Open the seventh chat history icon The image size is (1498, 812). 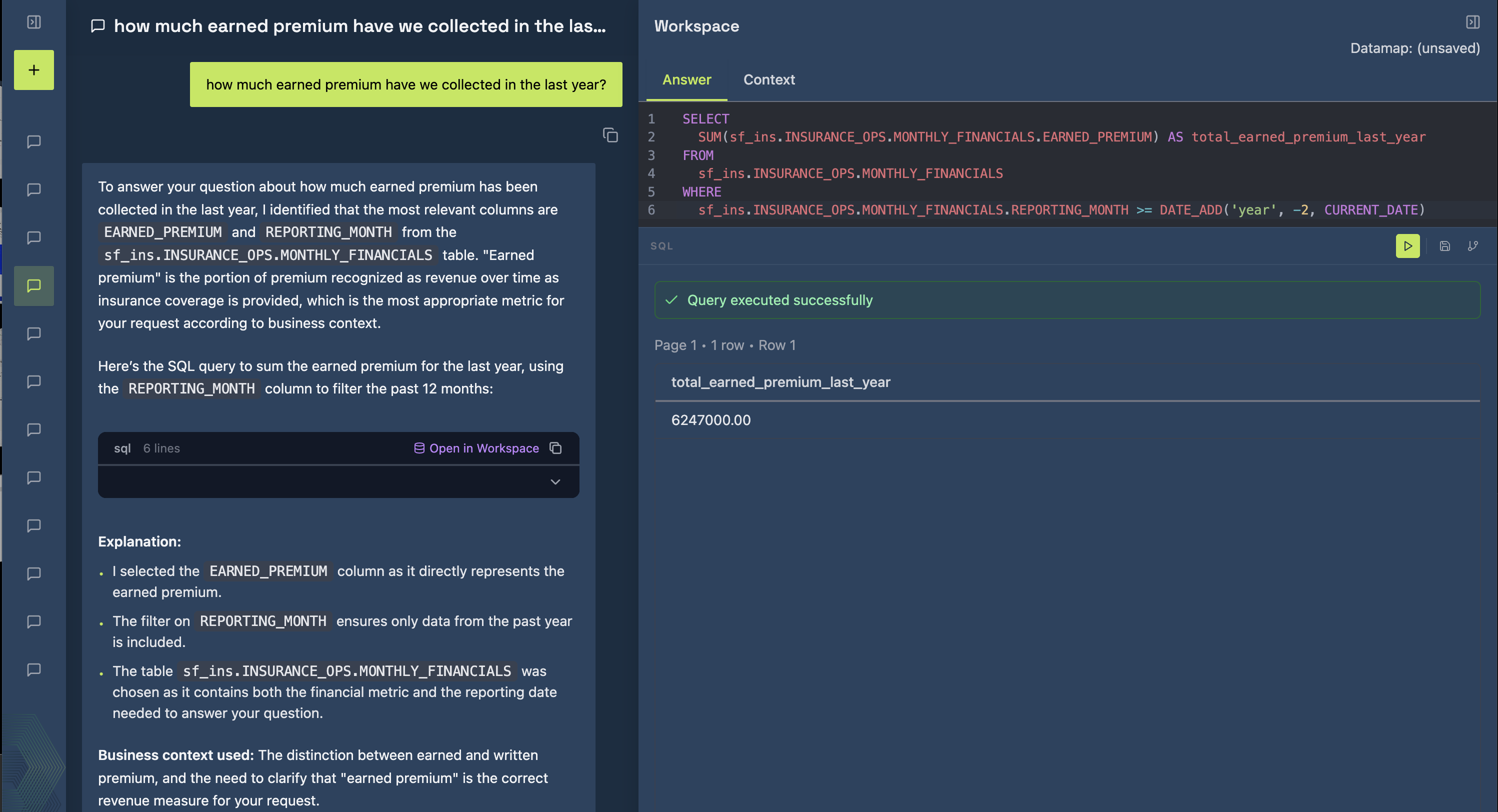point(33,429)
